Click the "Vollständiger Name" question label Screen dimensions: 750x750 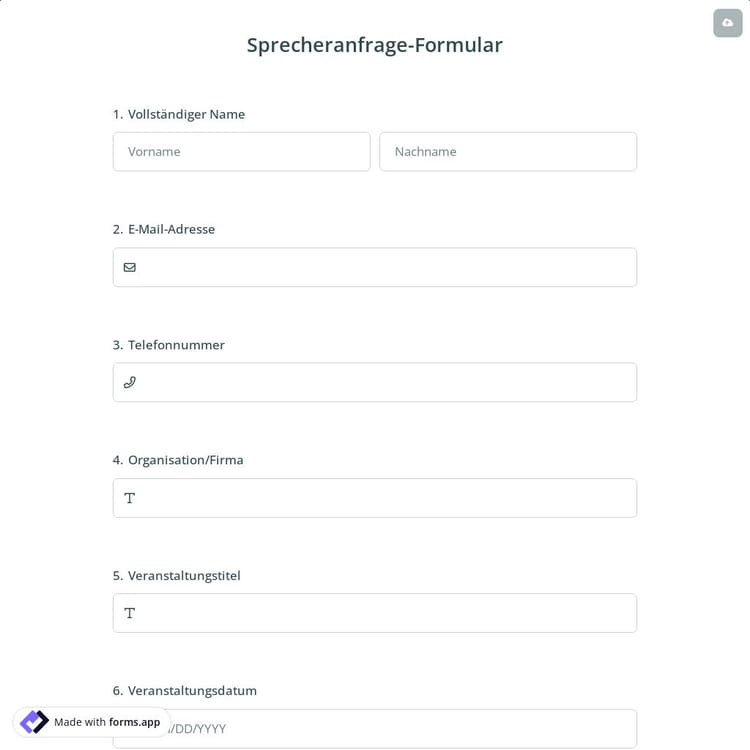186,114
